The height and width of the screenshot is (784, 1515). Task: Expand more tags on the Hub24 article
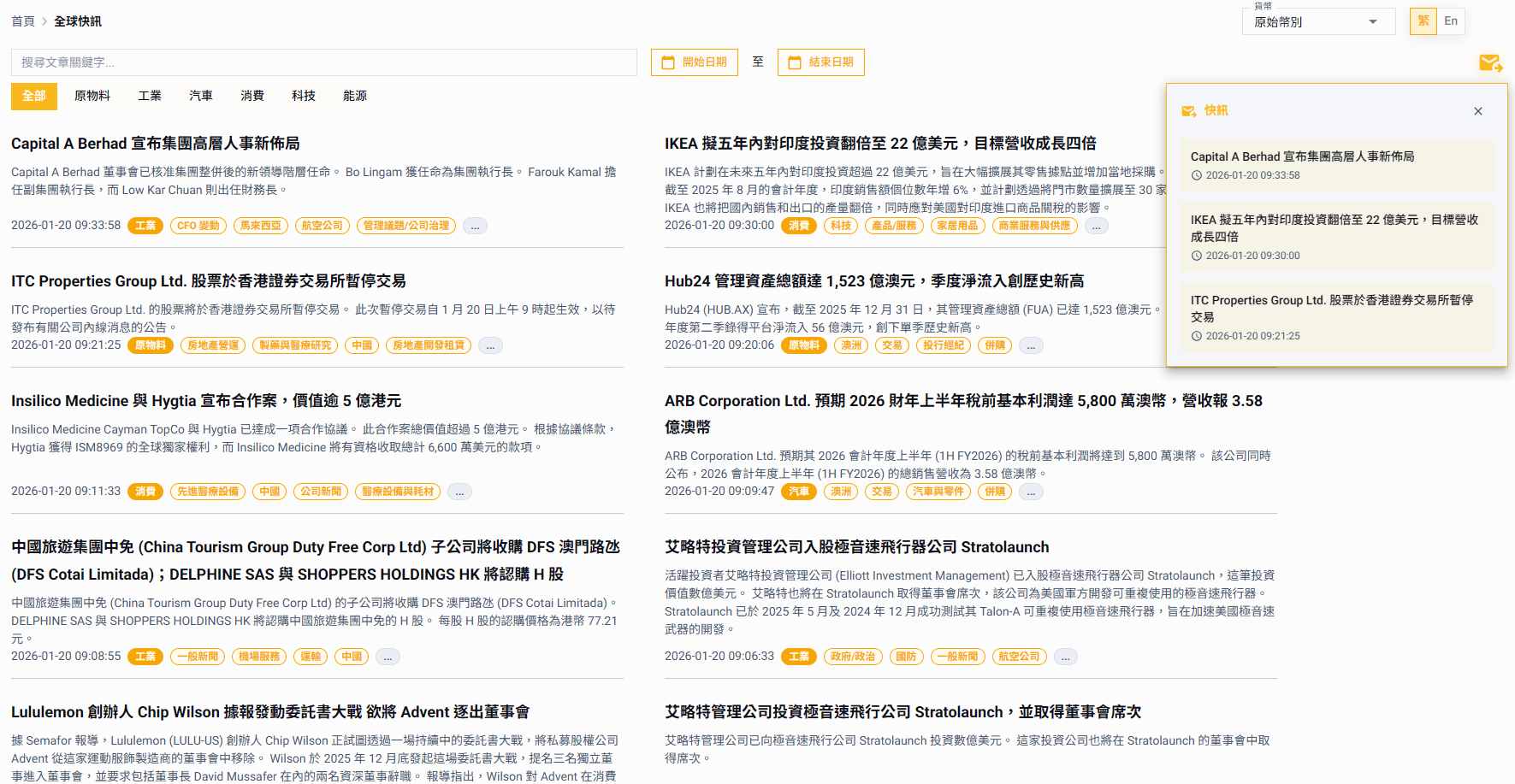click(1031, 345)
